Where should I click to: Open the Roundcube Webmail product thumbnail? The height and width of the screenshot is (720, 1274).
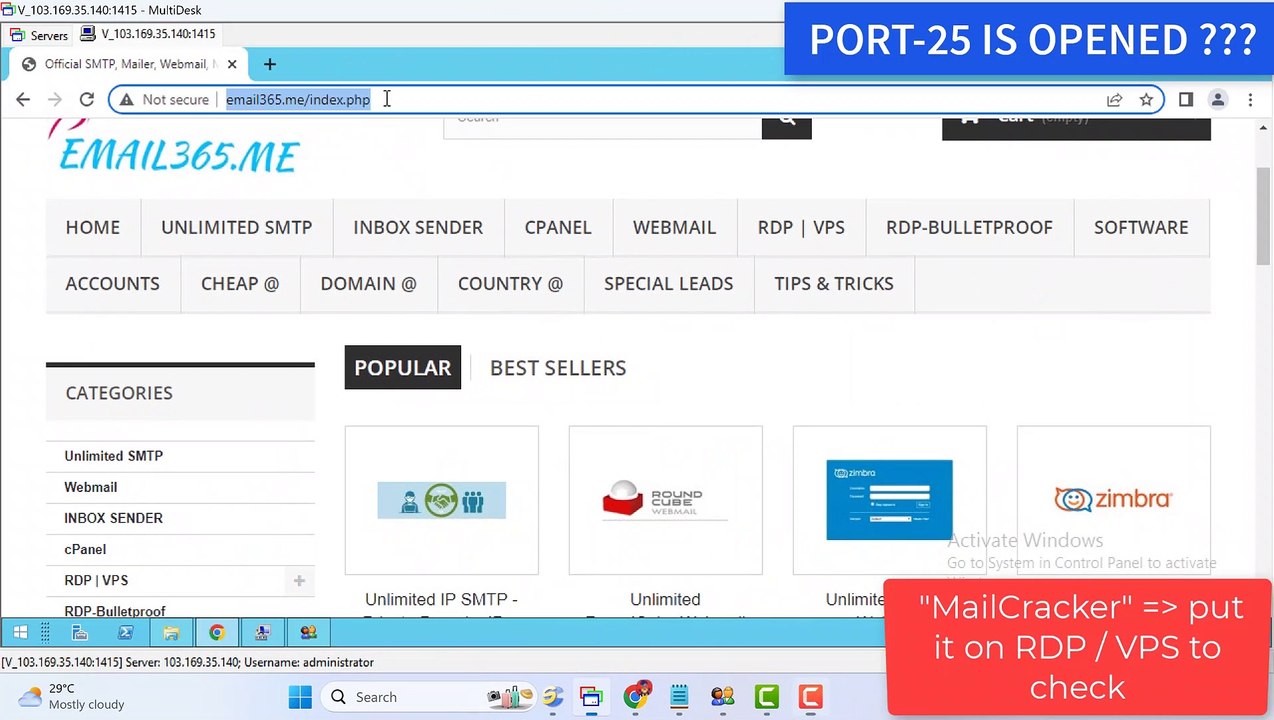(666, 500)
